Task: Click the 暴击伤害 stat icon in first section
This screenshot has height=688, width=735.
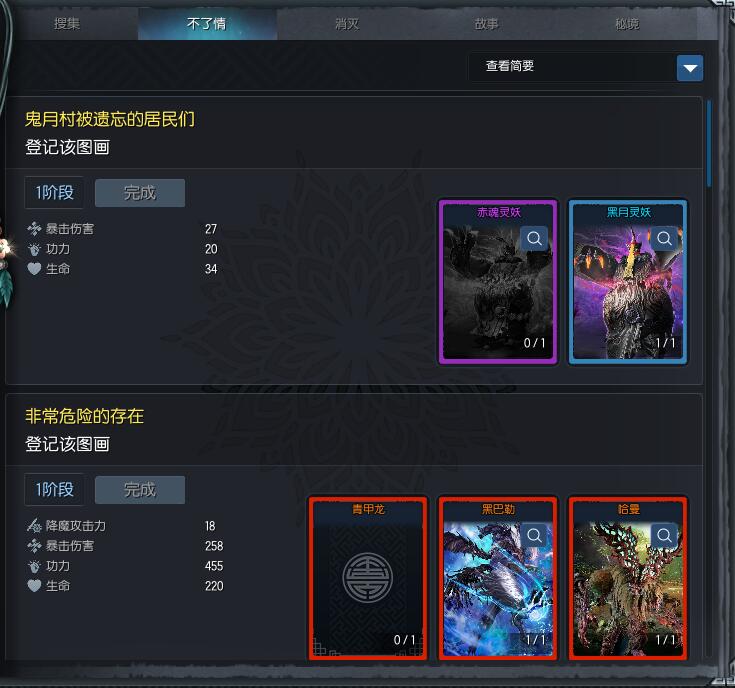Action: point(34,229)
